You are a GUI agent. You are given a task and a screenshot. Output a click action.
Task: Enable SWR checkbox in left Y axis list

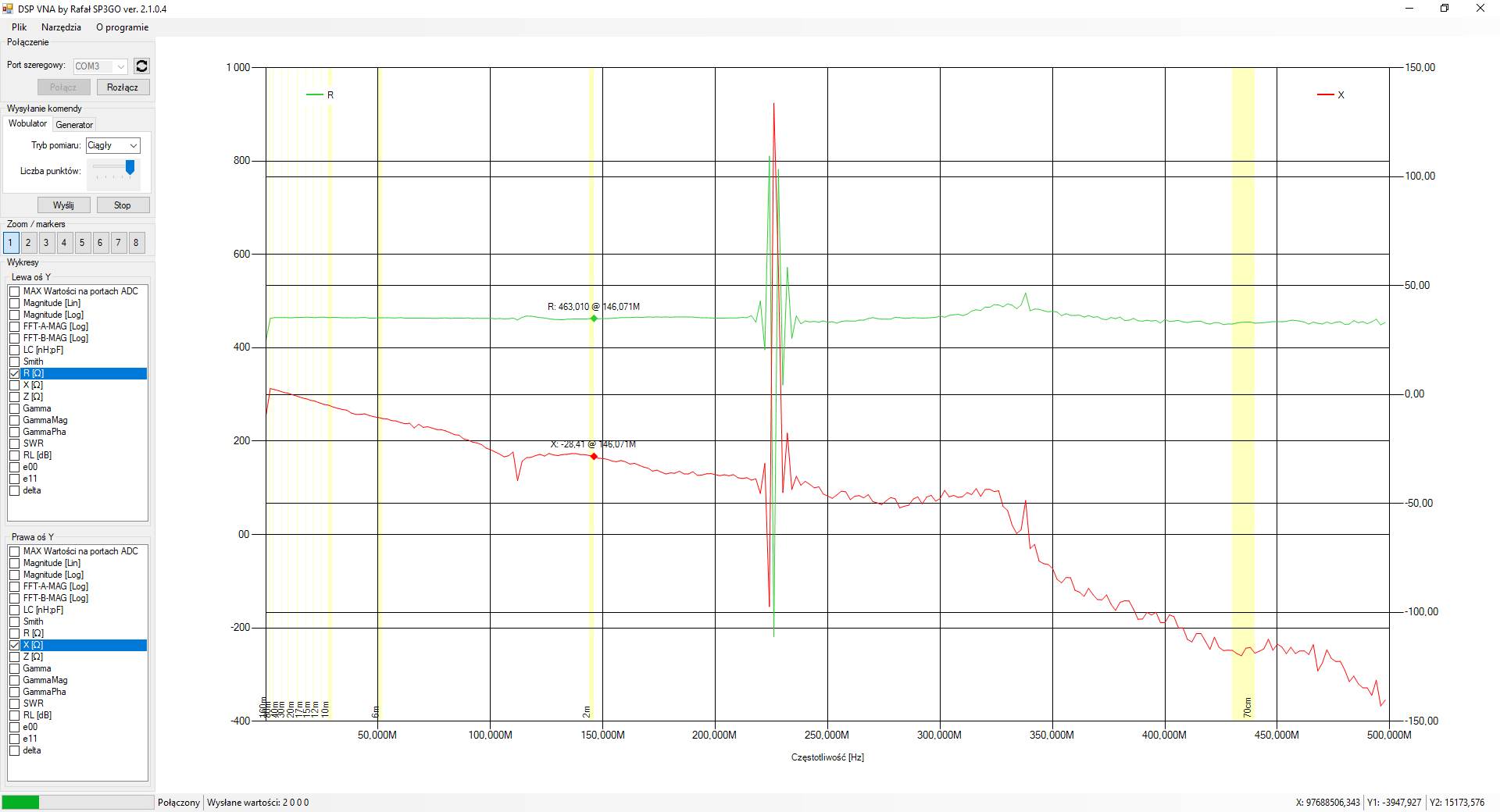point(15,443)
